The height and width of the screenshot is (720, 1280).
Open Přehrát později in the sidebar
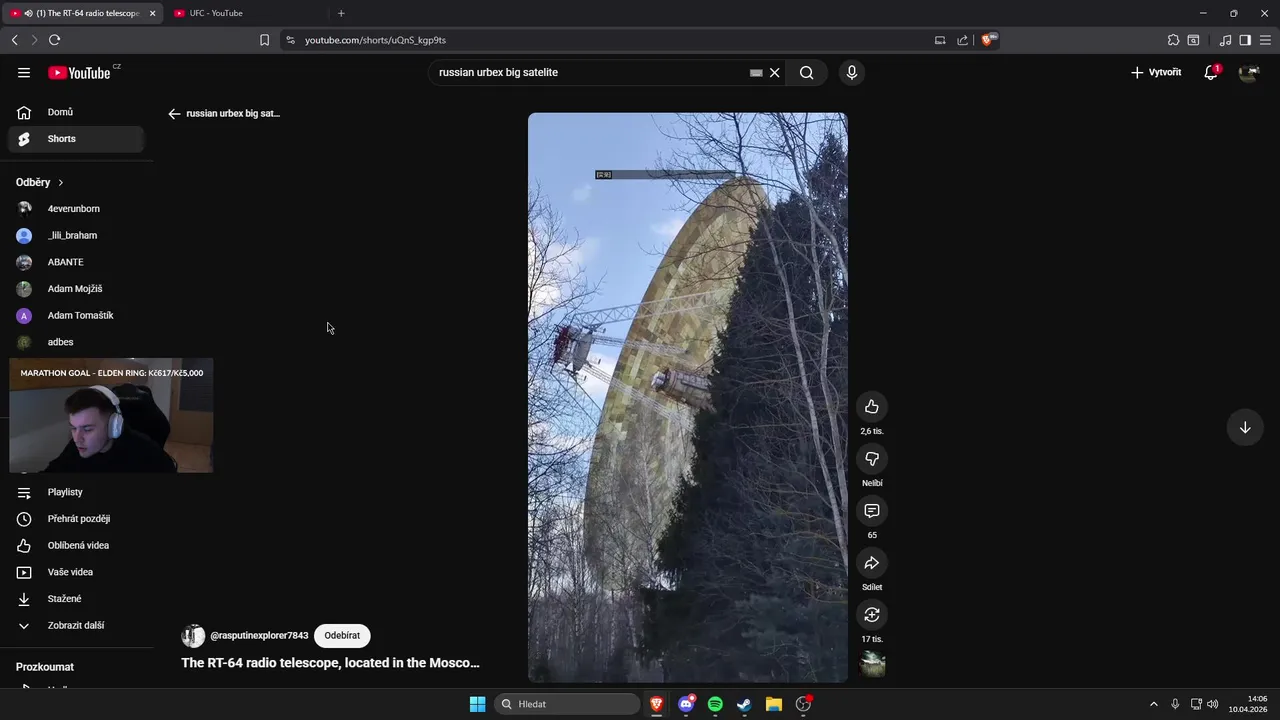pyautogui.click(x=76, y=519)
